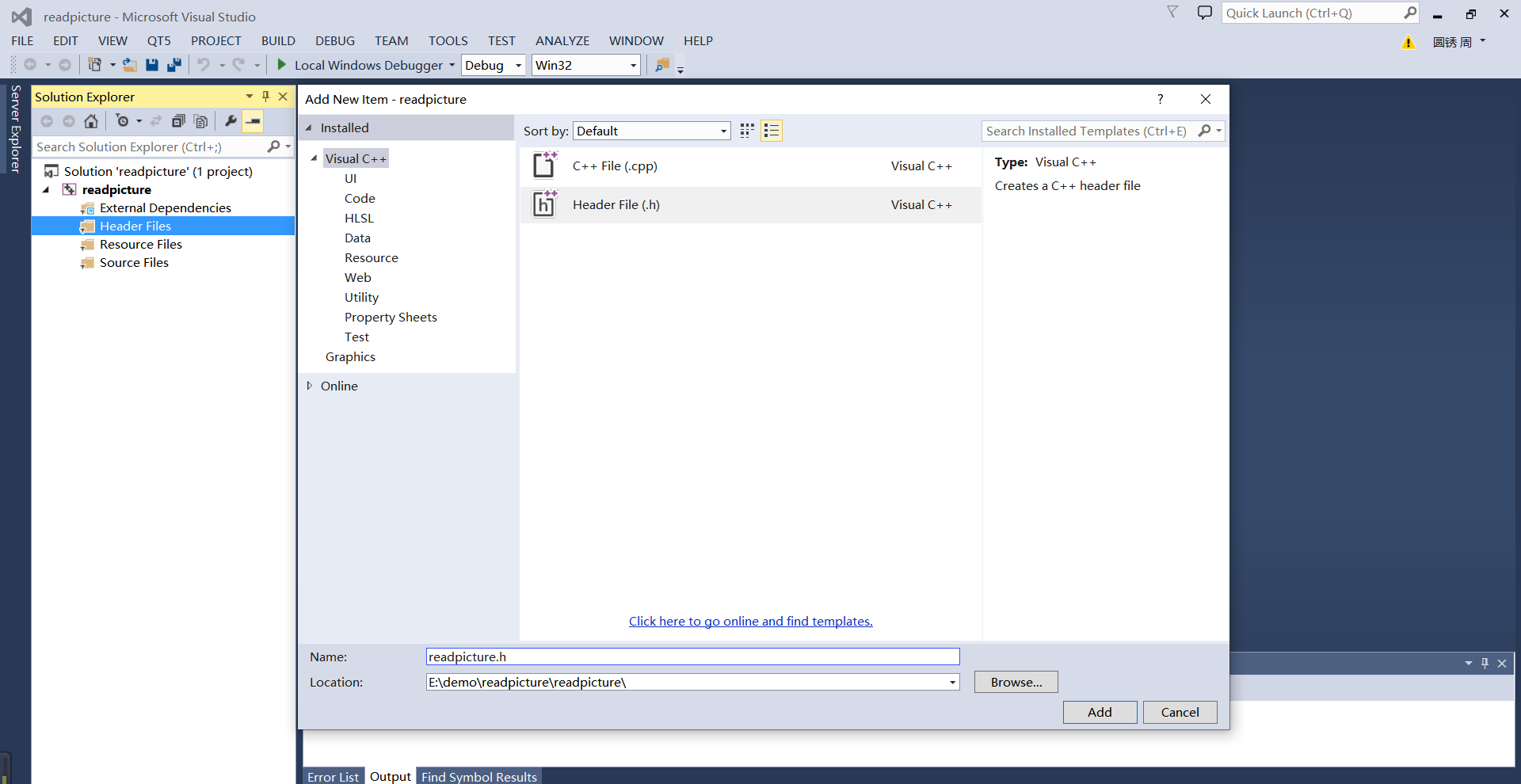
Task: Click the search icon in Solution Explorer search box
Action: [273, 147]
